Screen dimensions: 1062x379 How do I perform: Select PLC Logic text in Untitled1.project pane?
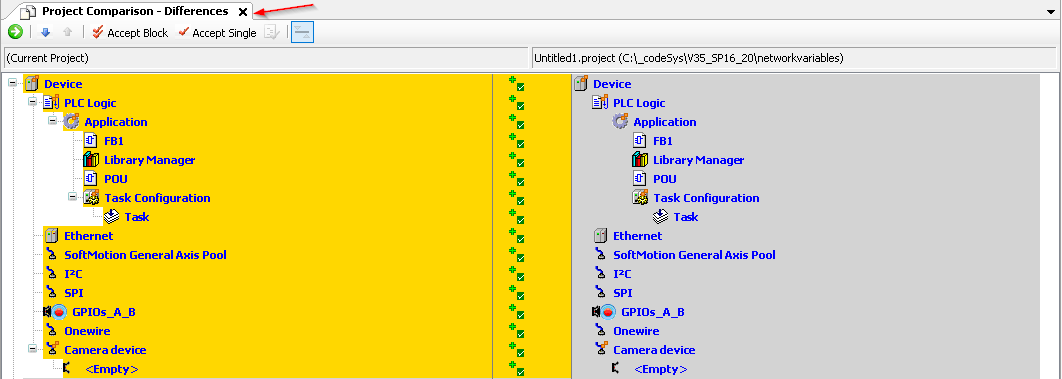(639, 103)
